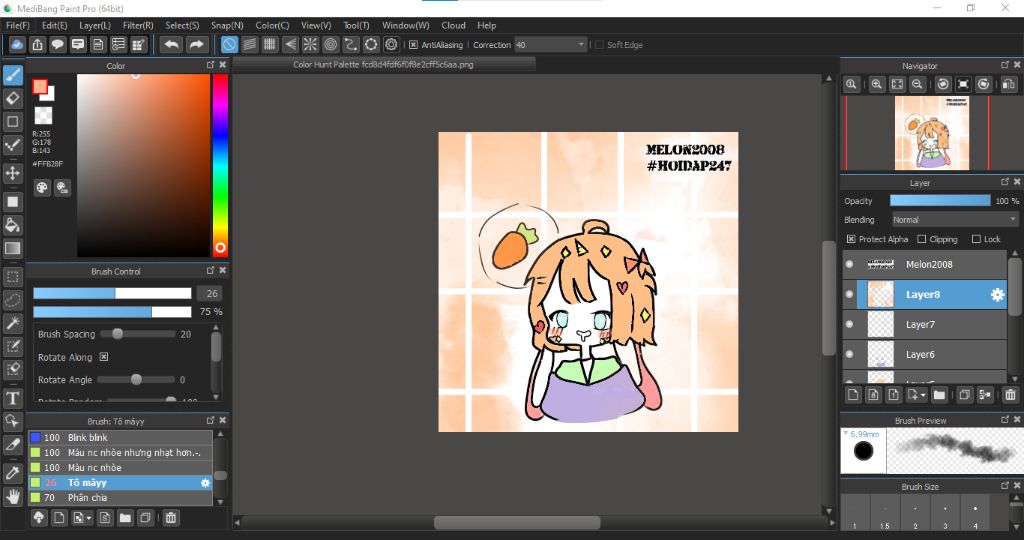Open snap settings gear in toolbar

click(x=391, y=44)
